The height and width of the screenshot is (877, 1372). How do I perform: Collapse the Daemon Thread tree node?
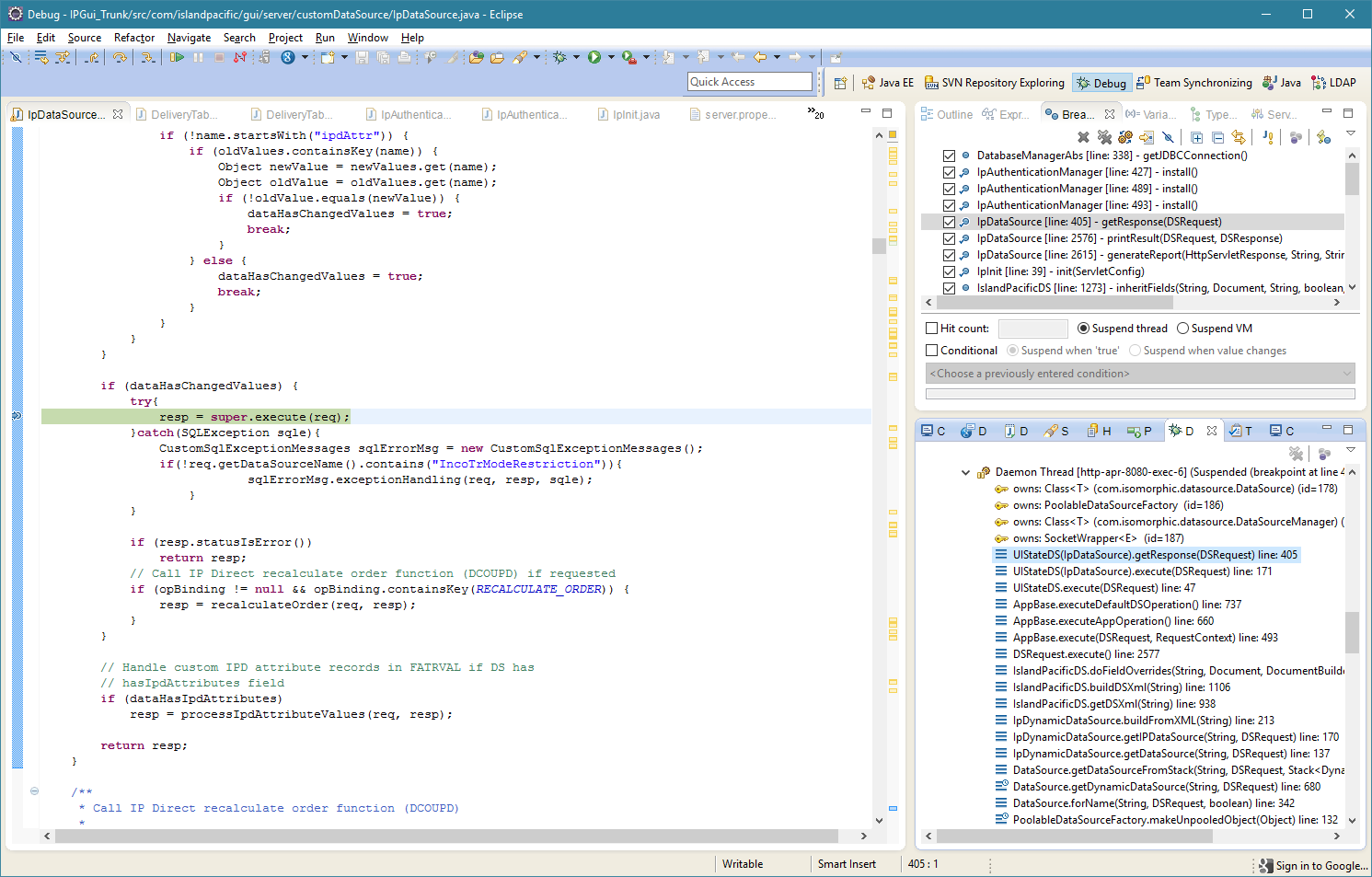(965, 472)
